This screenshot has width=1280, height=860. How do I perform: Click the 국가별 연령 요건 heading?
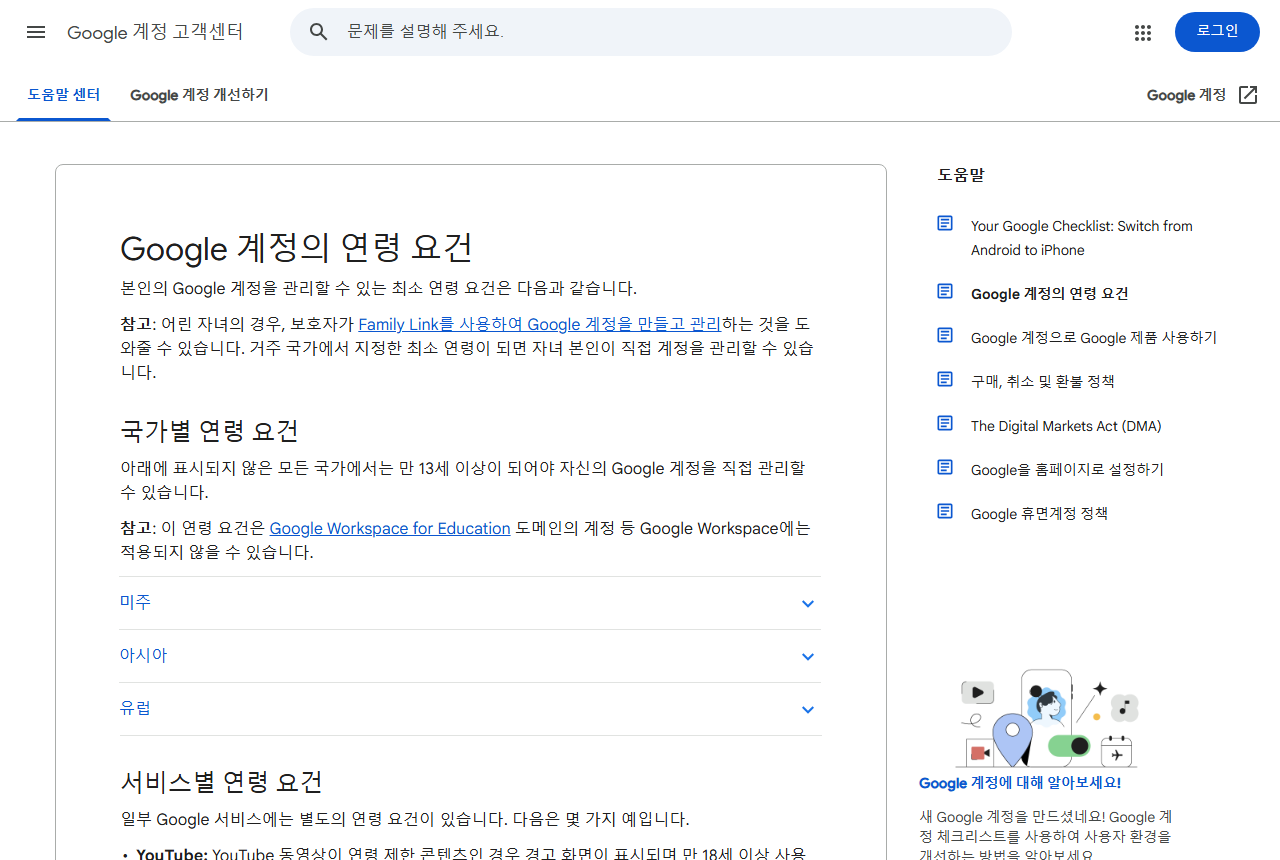209,431
